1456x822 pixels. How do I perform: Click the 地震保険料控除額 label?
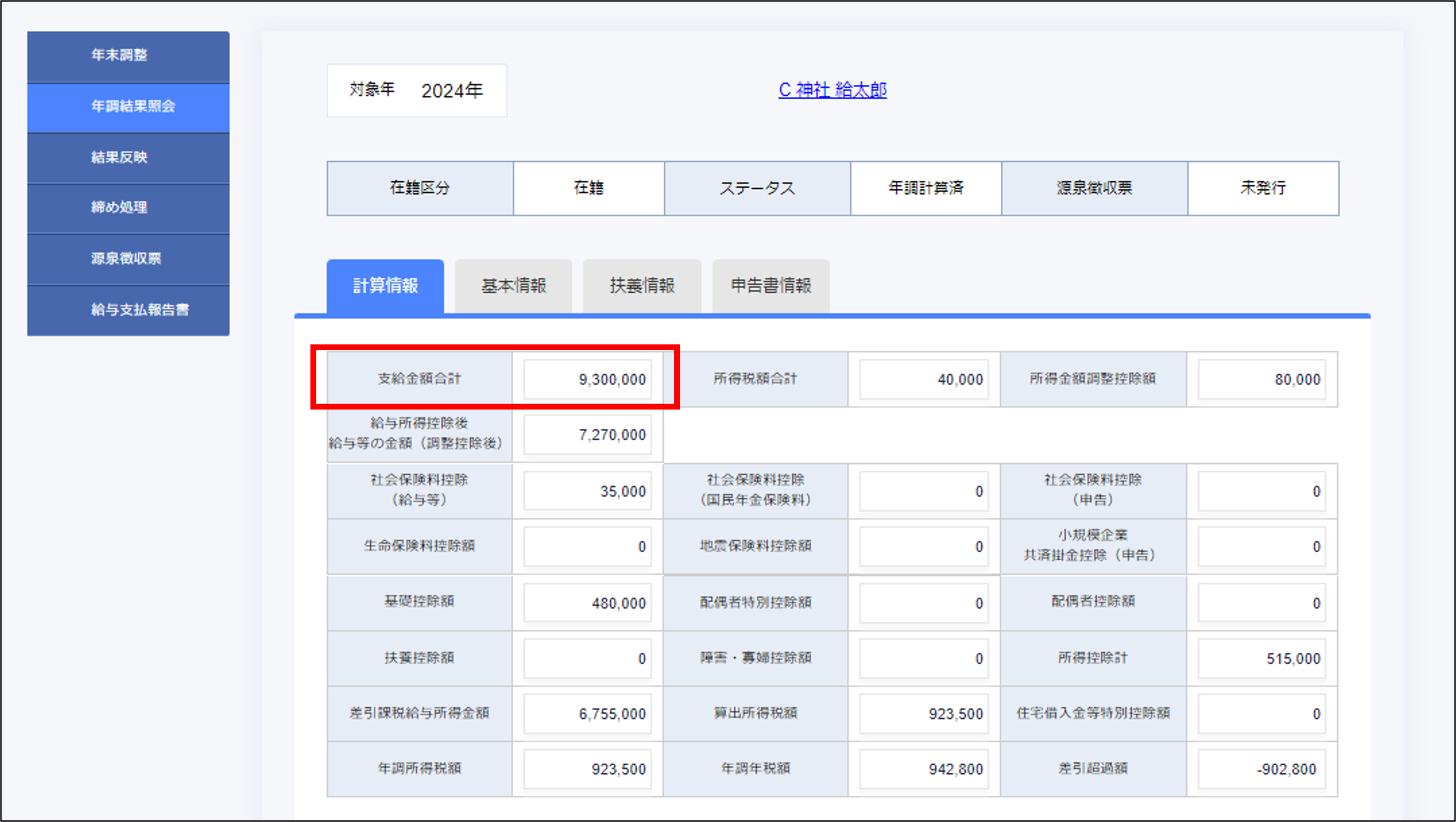tap(755, 546)
